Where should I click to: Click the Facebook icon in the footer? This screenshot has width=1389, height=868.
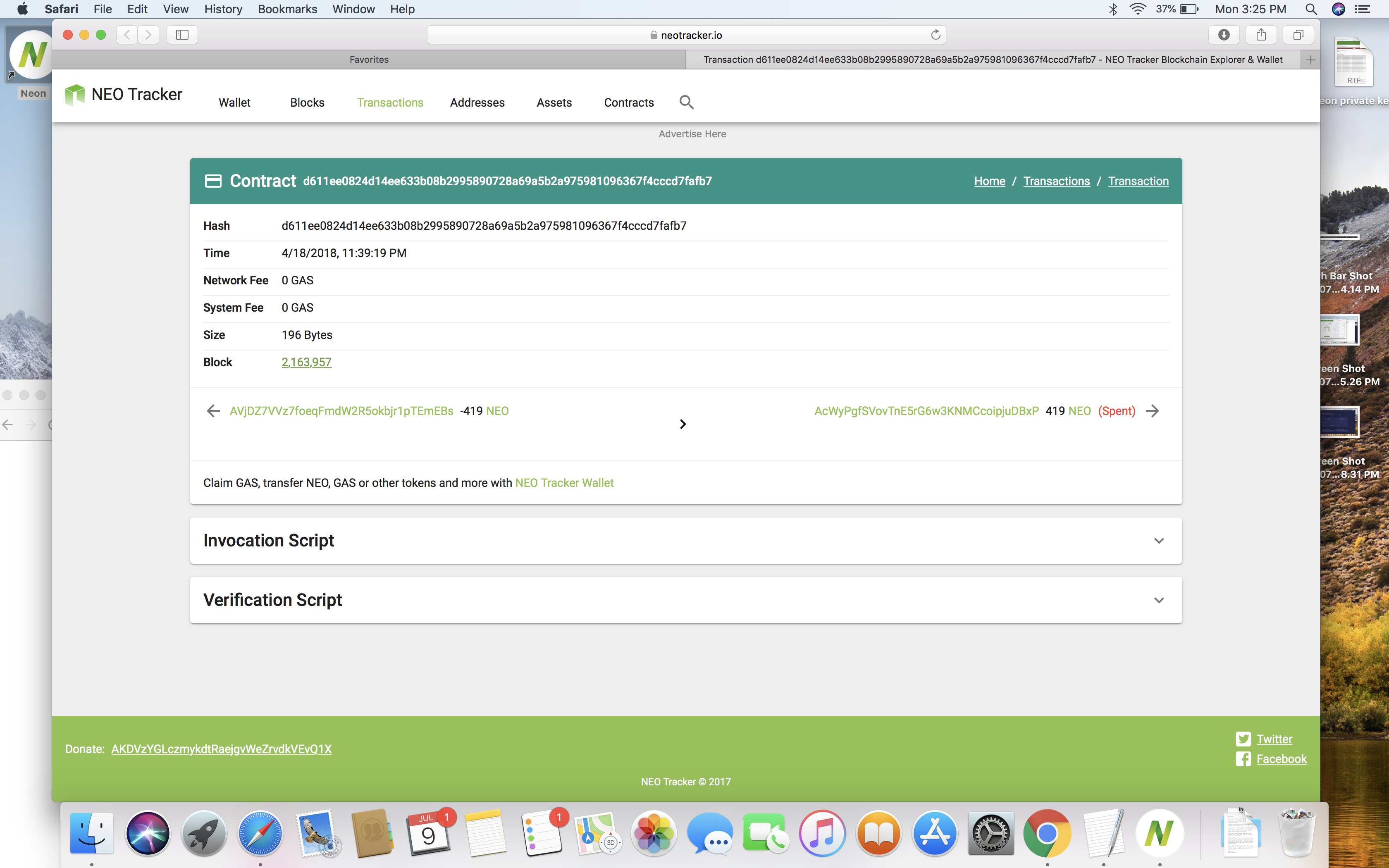[1243, 759]
